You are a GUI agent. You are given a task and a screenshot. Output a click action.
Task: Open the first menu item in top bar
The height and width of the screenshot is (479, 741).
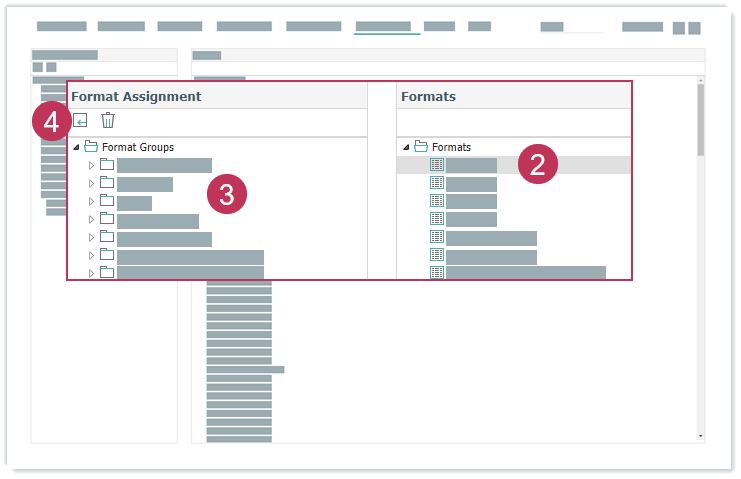pos(61,27)
